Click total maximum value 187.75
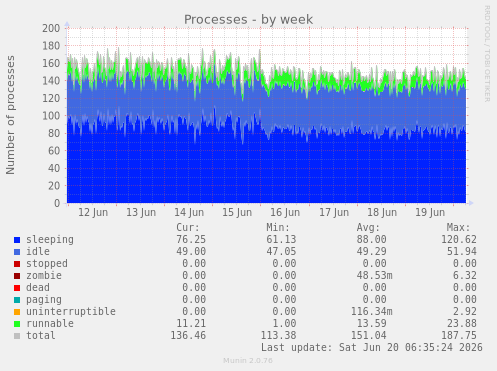Image resolution: width=497 pixels, height=371 pixels. tap(459, 335)
